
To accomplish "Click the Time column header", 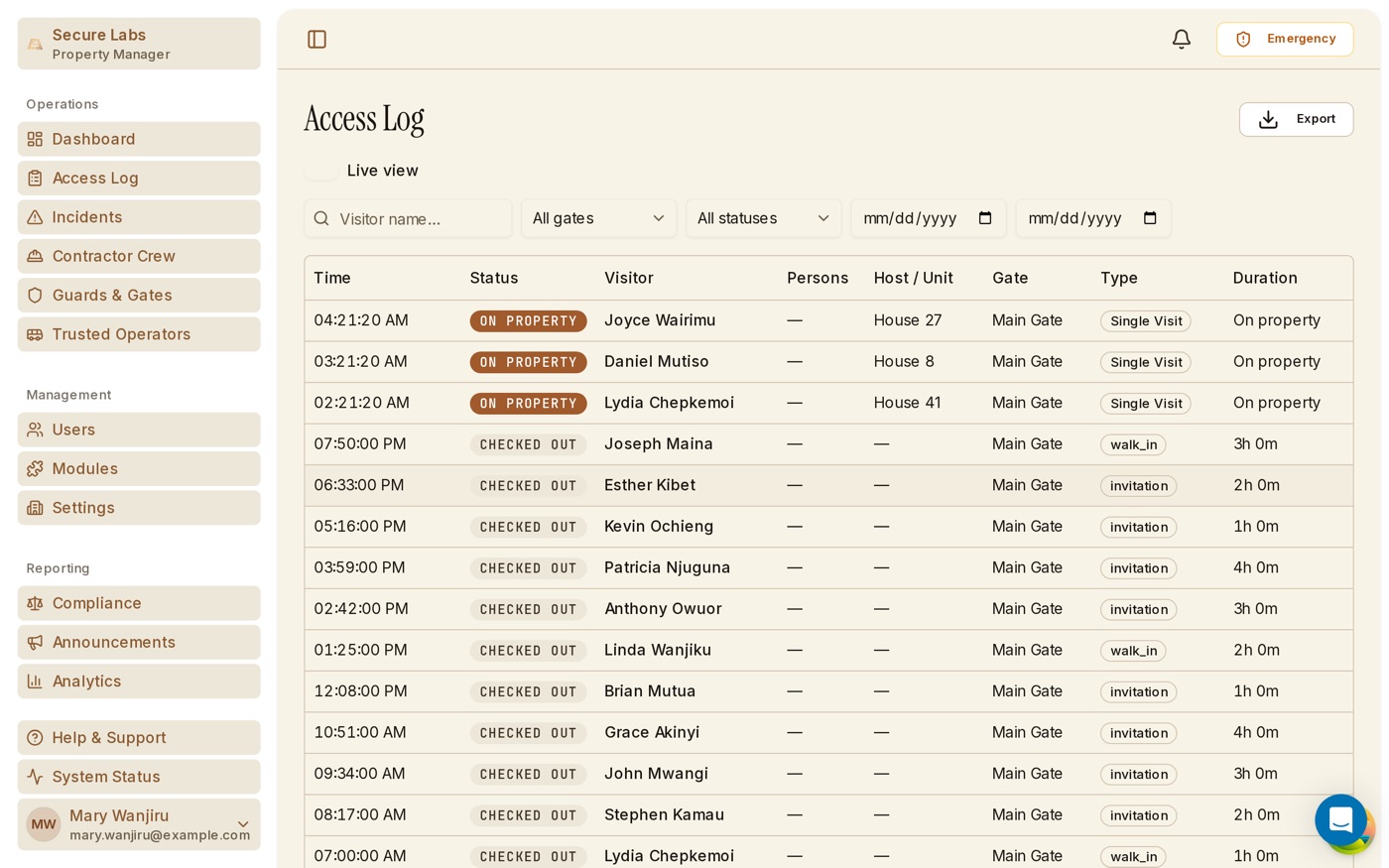I will tap(332, 278).
